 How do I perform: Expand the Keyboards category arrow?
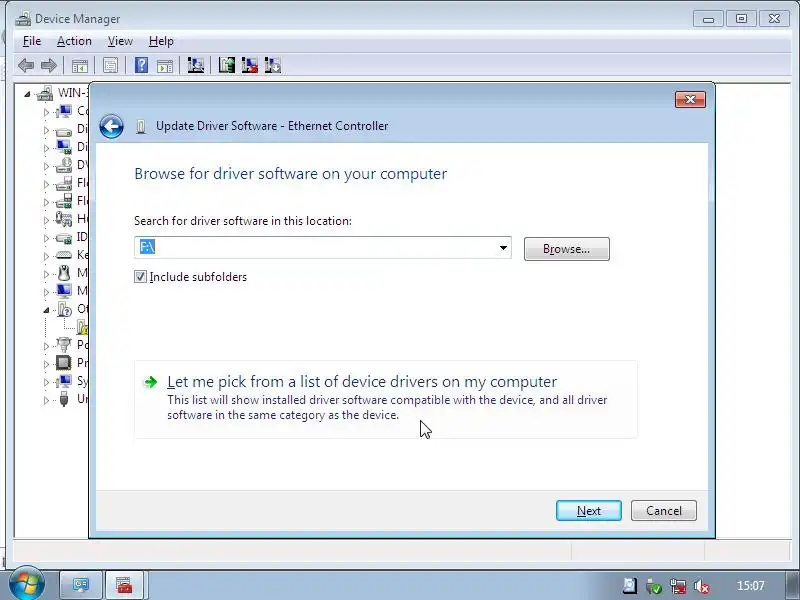point(46,256)
